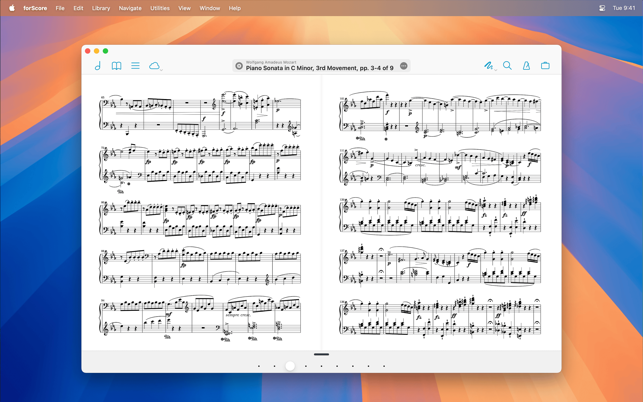Click the ellipsis button beside the score title

404,66
